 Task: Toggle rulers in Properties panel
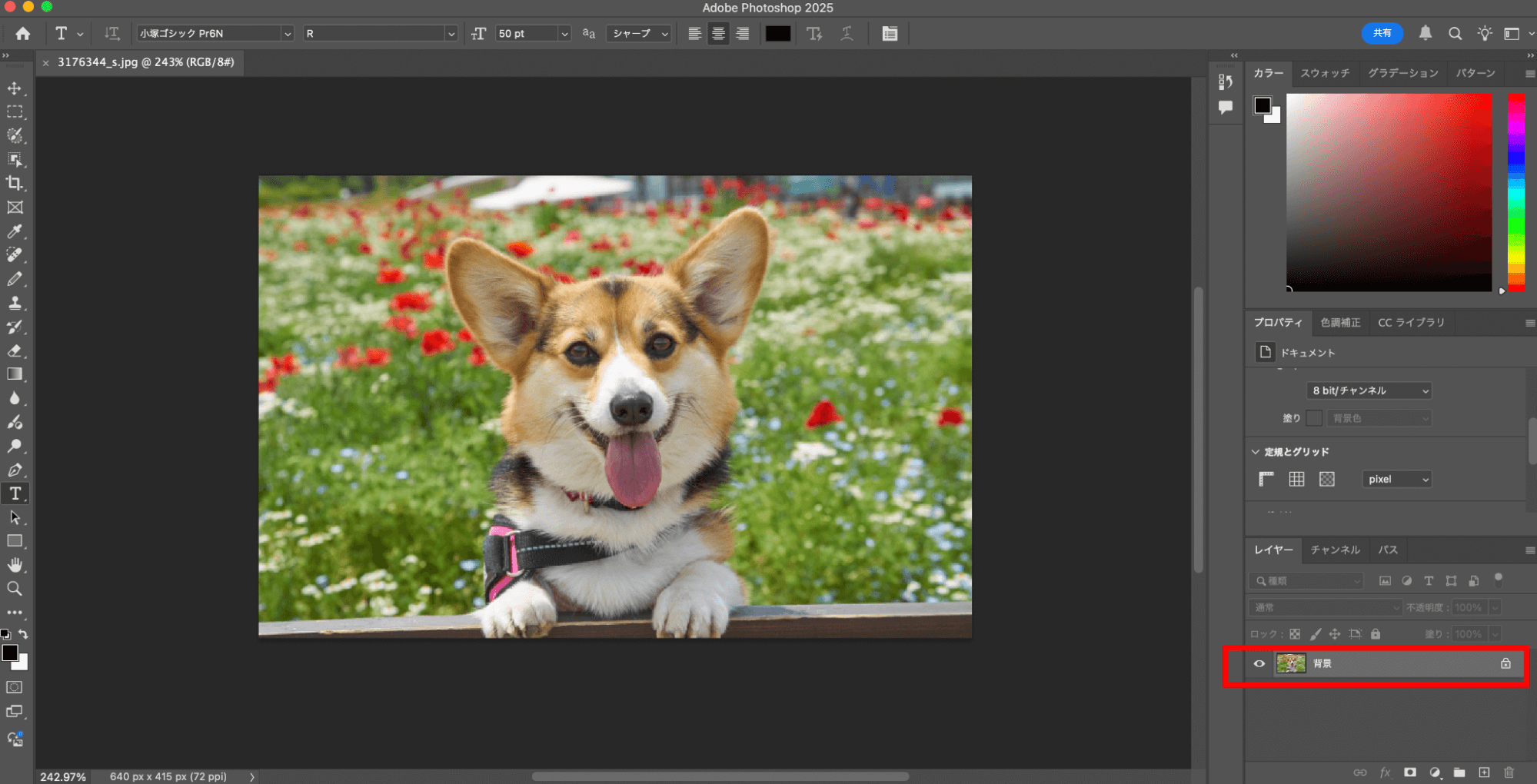(x=1266, y=479)
